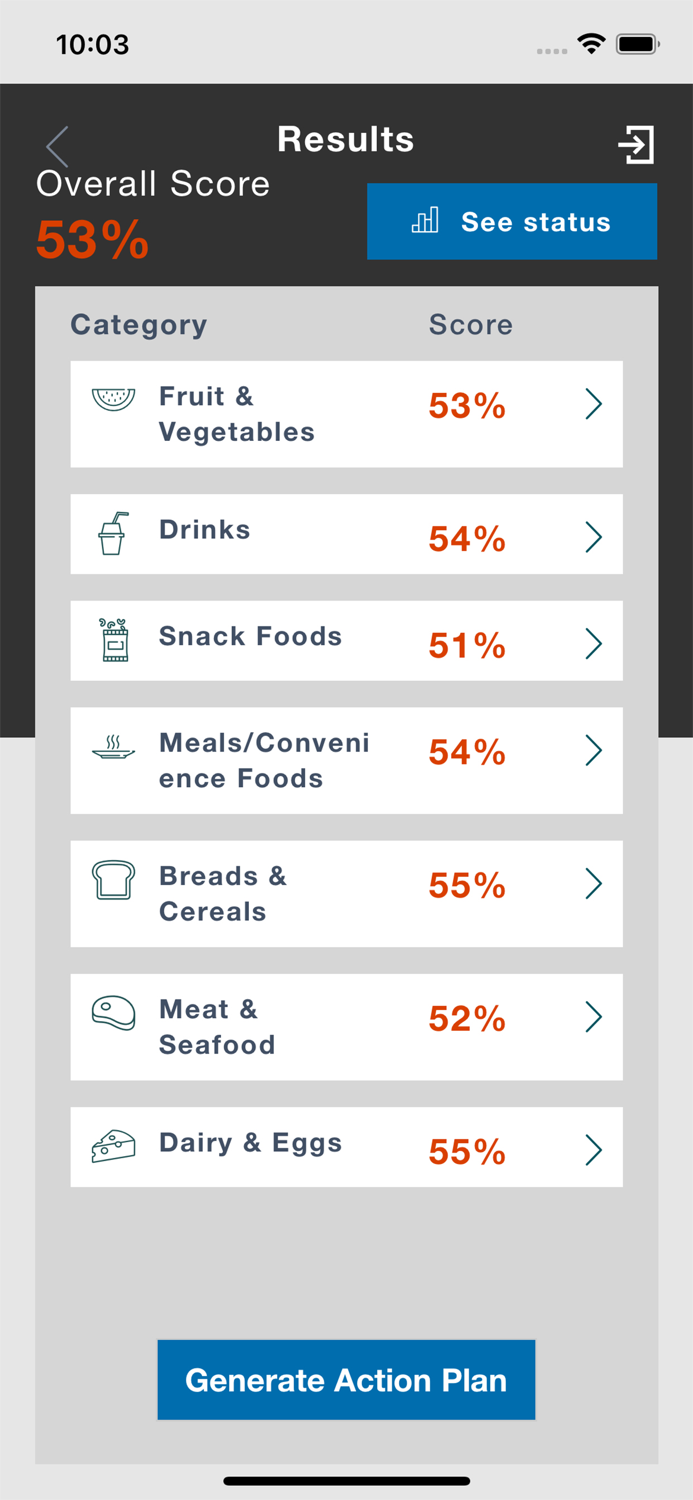Screen dimensions: 693x1500
Task: Open Snack Foods details chevron
Action: pyautogui.click(x=593, y=643)
